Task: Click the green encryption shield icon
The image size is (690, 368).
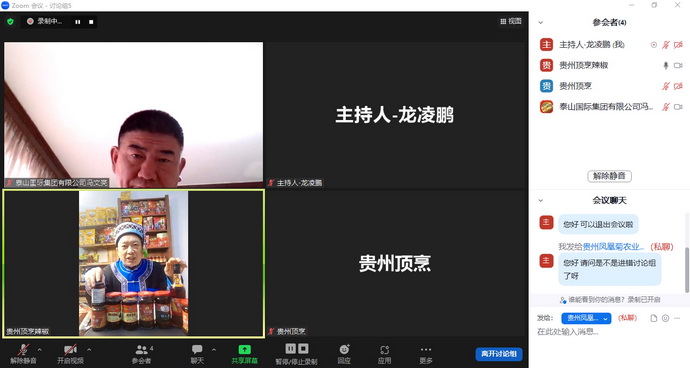Action: pos(10,22)
